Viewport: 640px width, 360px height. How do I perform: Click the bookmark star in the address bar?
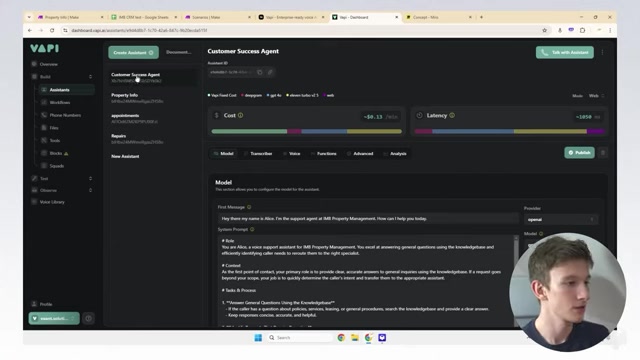pos(544,30)
